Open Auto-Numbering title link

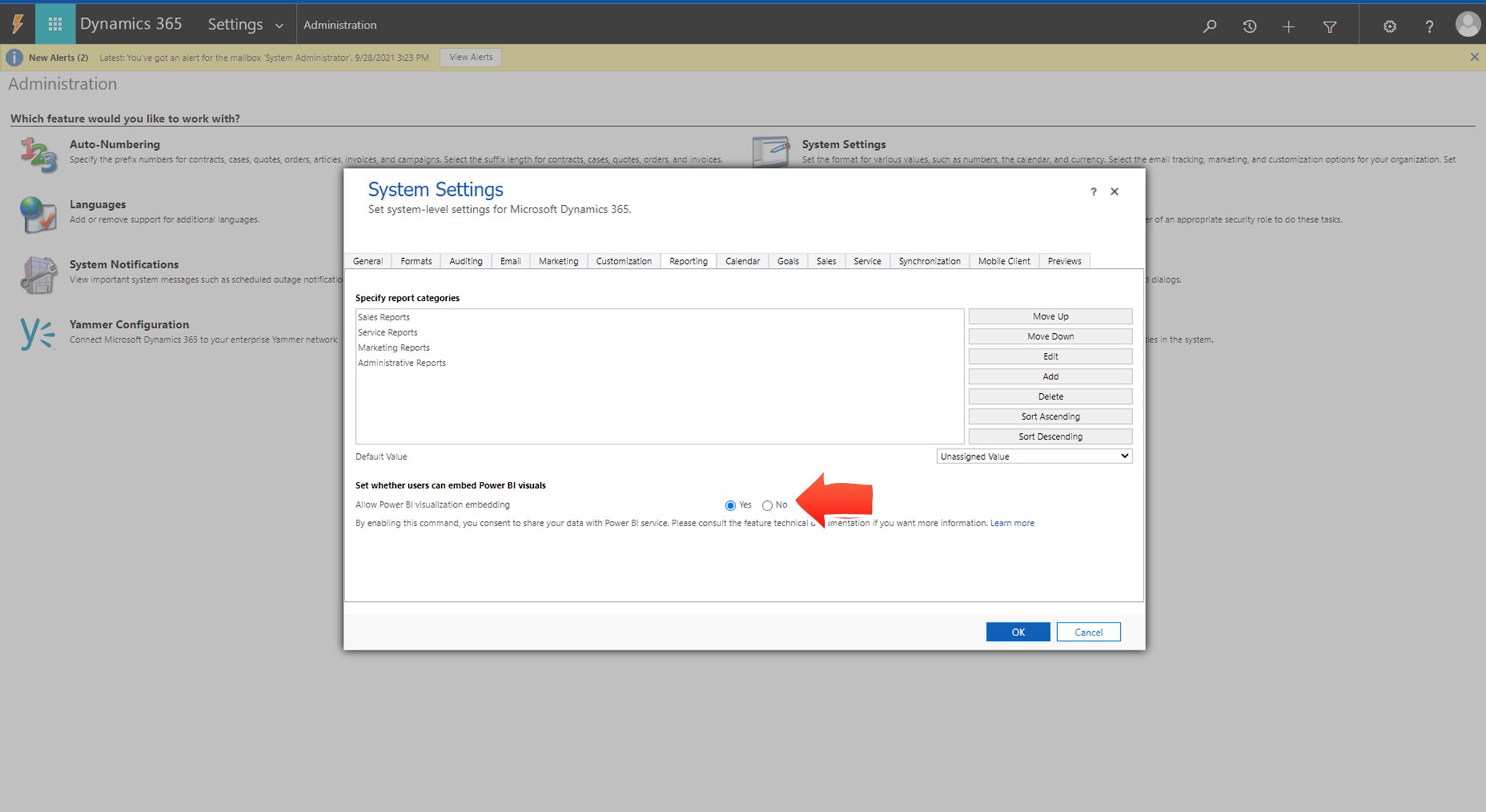click(114, 144)
